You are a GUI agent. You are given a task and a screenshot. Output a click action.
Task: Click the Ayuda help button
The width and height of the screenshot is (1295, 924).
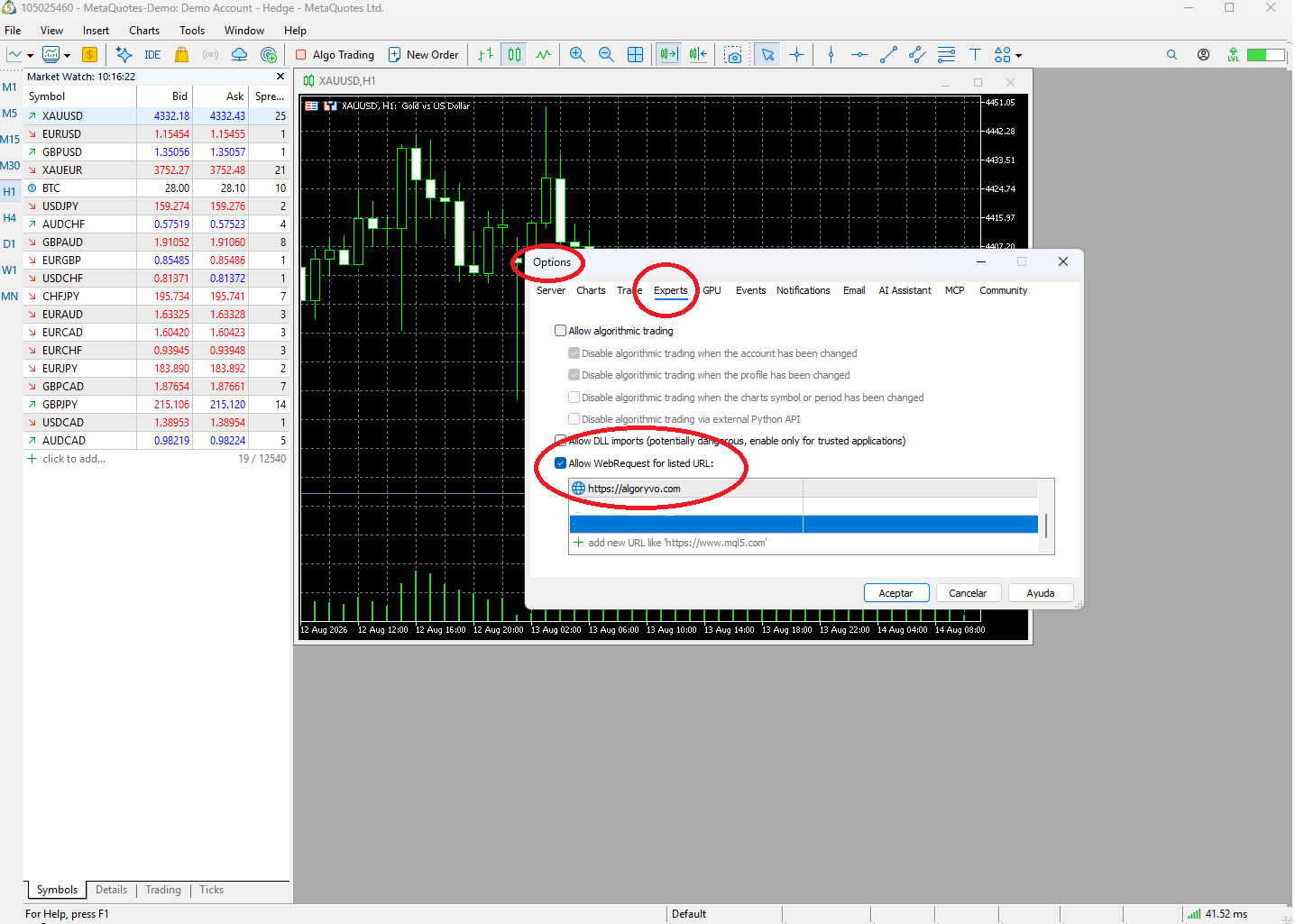click(1040, 593)
